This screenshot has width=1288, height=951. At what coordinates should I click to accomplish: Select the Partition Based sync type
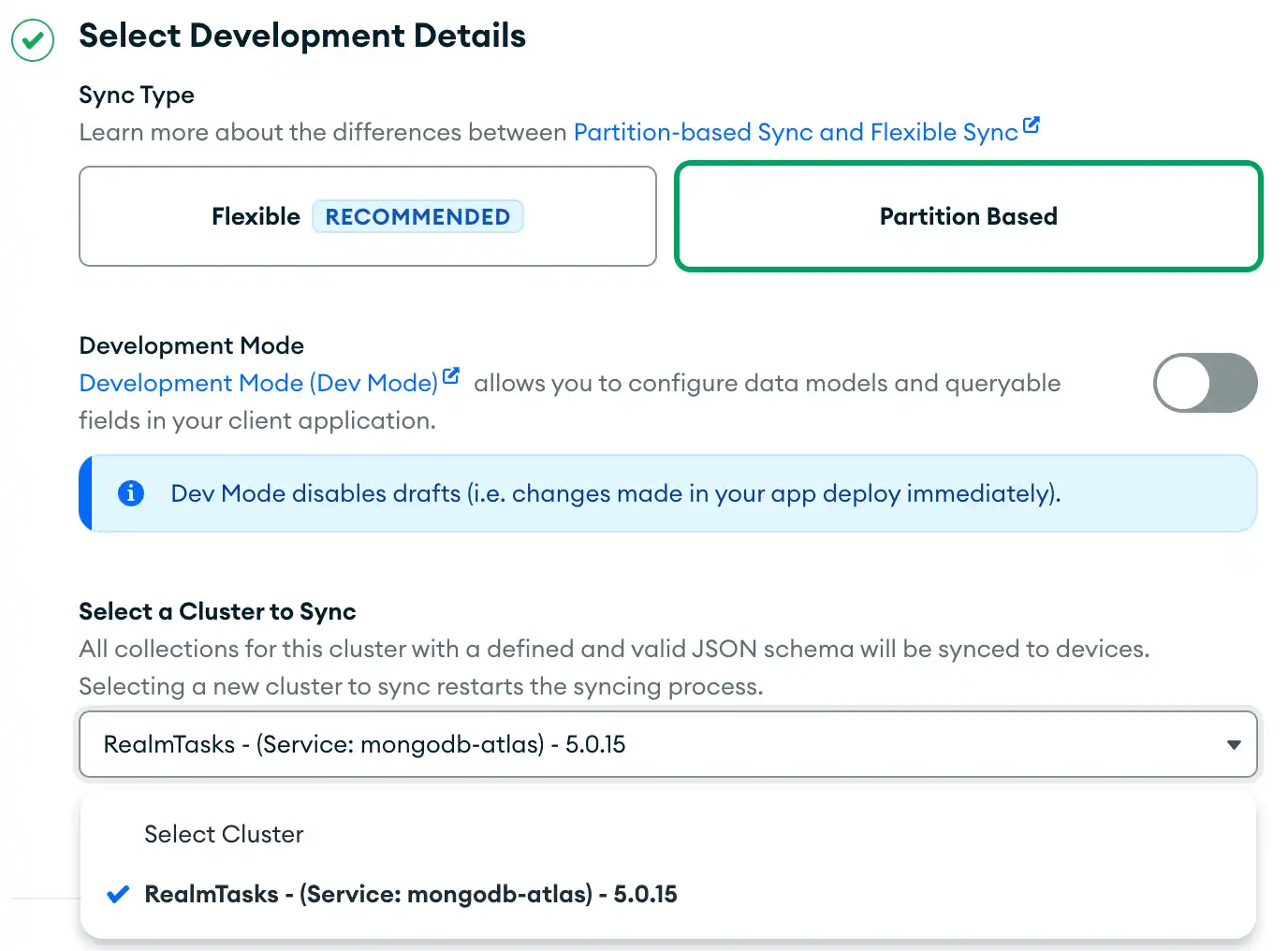(968, 216)
